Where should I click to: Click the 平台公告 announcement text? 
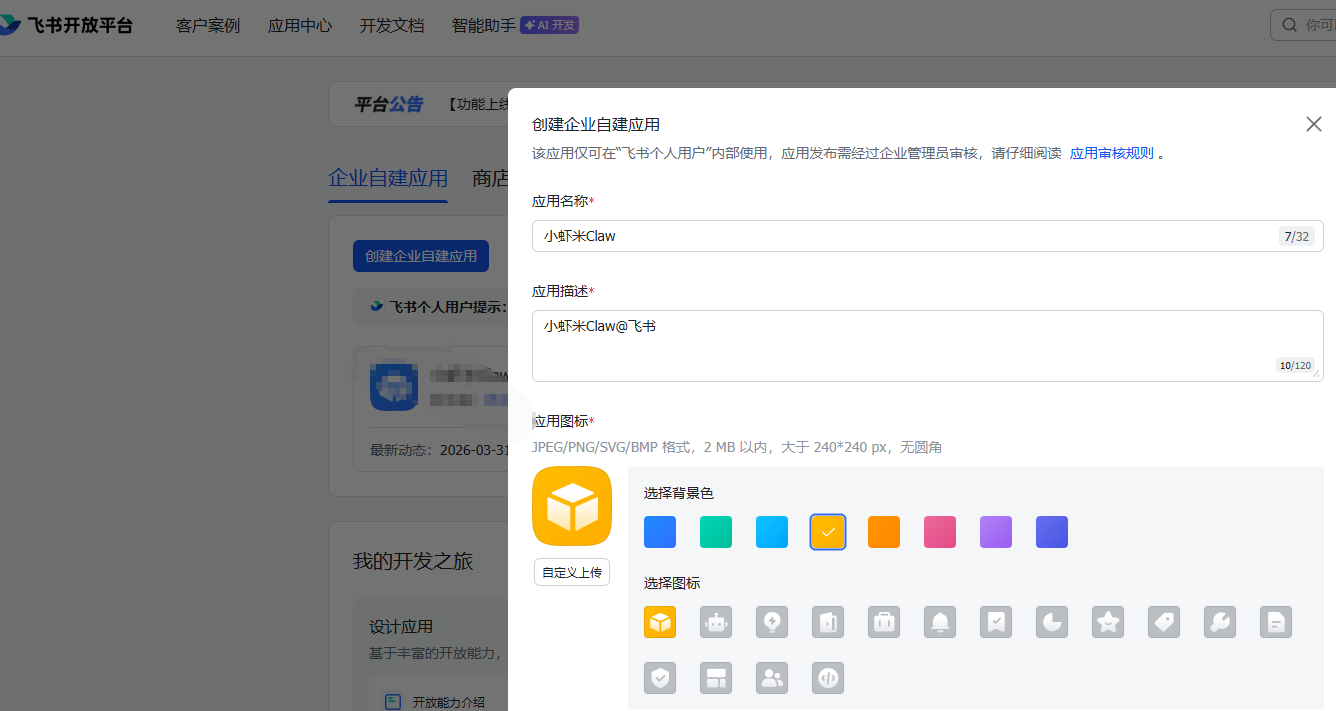(389, 104)
